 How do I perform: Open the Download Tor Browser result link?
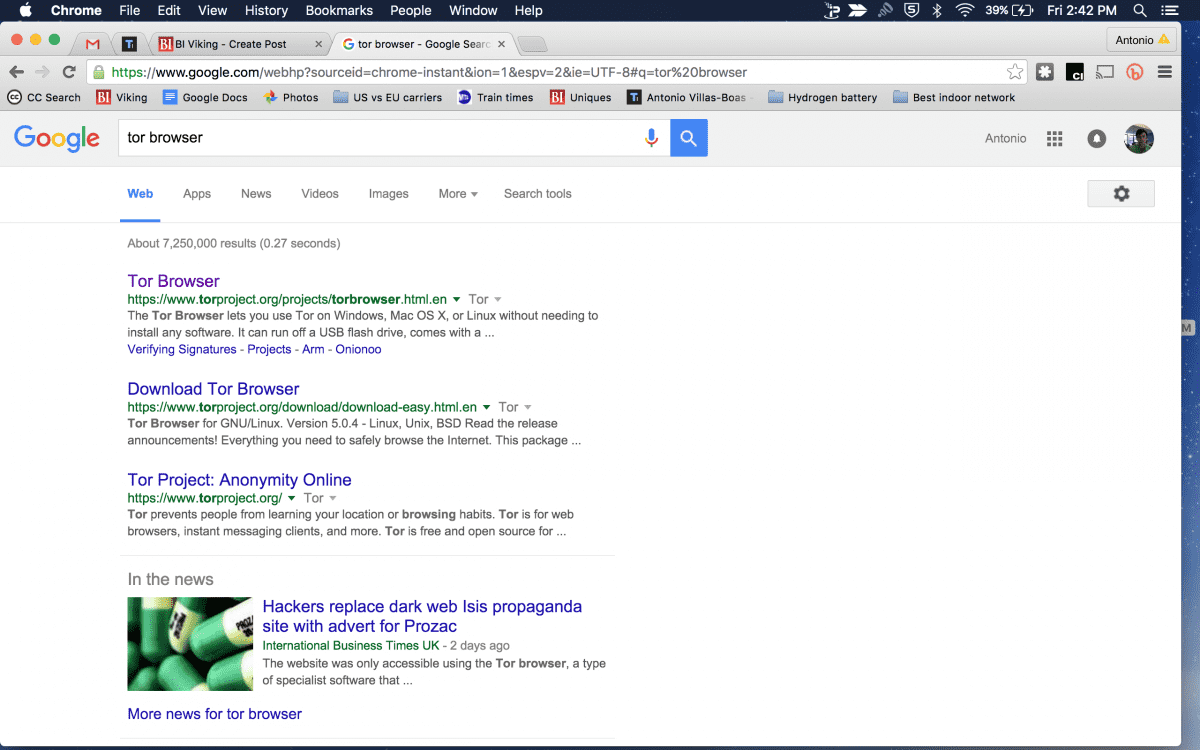[213, 389]
